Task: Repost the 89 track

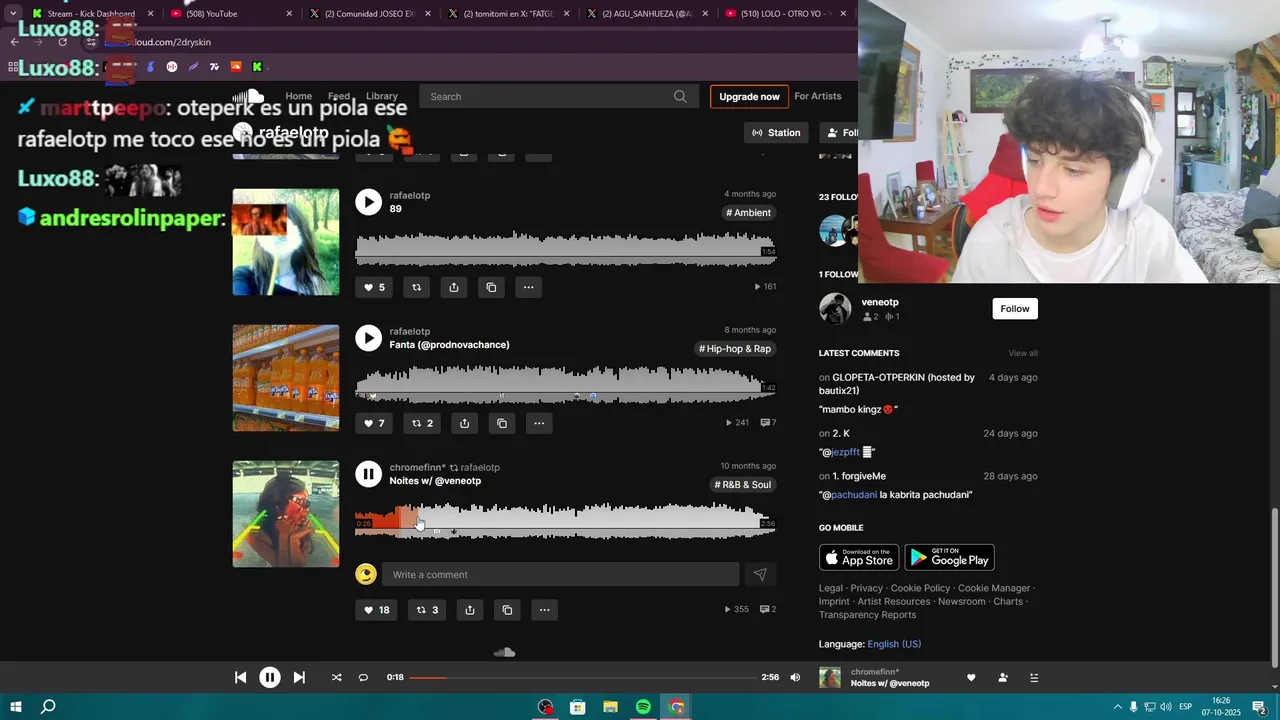Action: [417, 287]
